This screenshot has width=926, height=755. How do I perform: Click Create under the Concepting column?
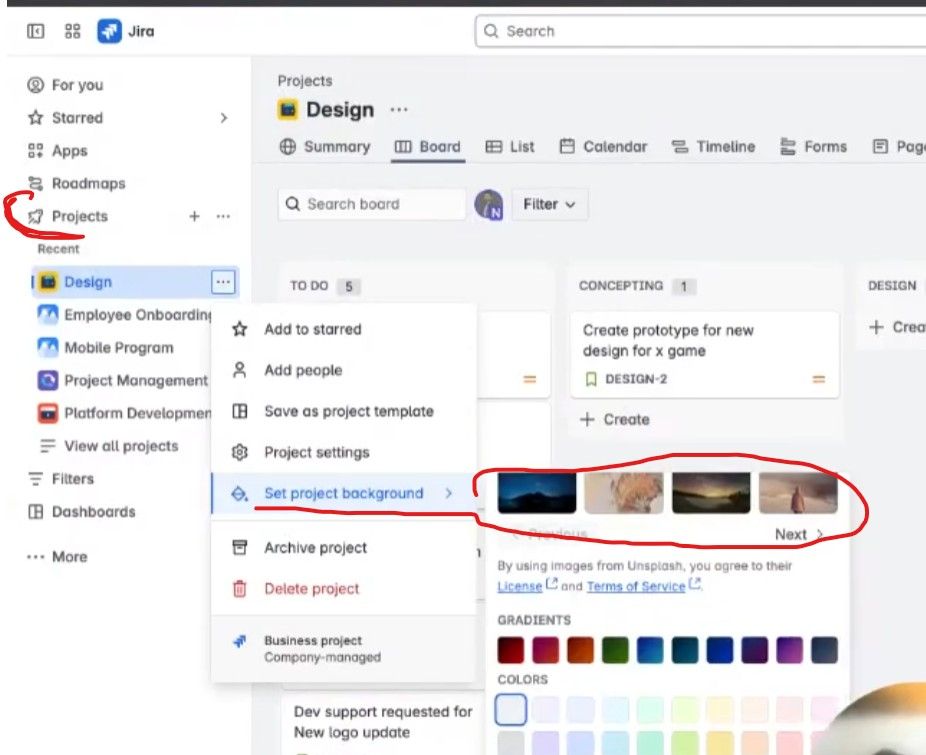tap(615, 419)
